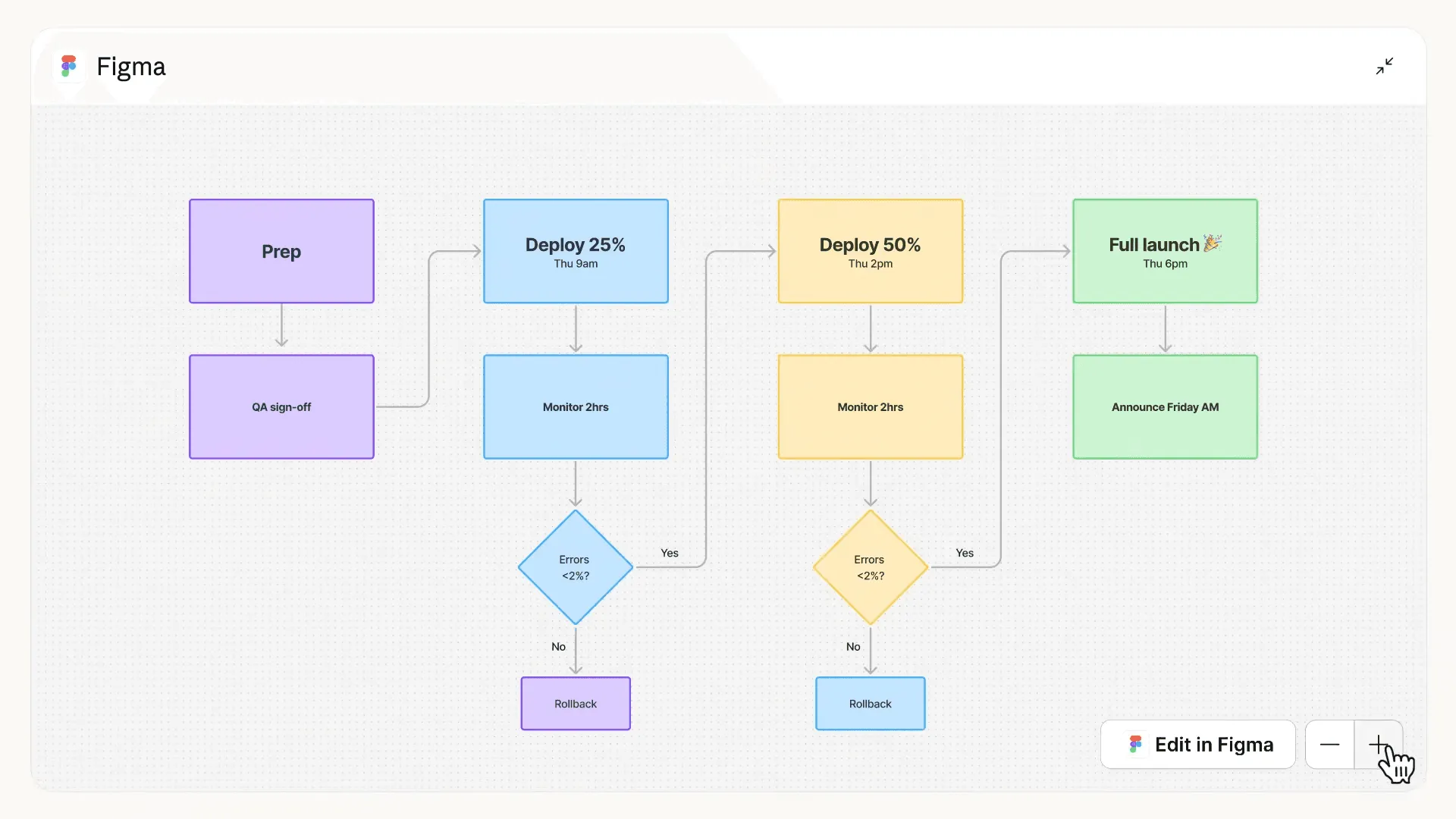Select the Deploy 25% node
The image size is (1456, 819).
(x=575, y=251)
